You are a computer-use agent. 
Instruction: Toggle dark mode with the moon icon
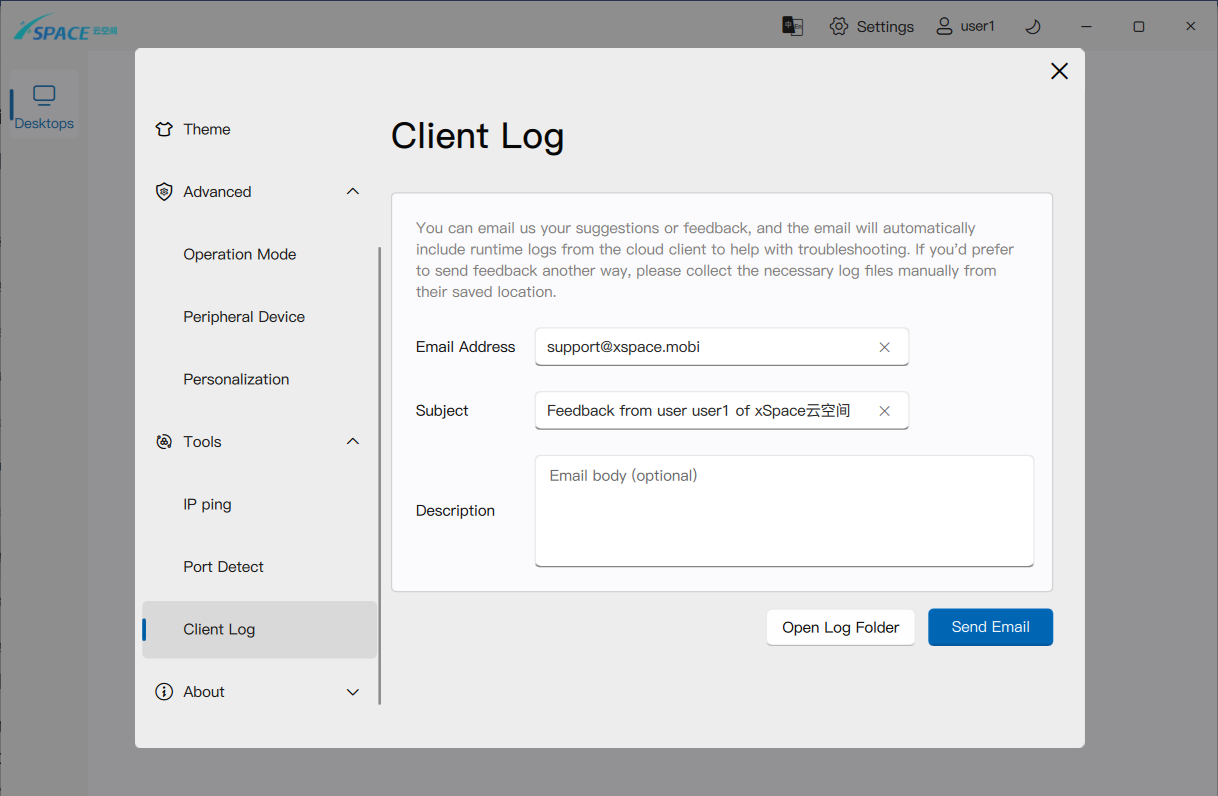point(1034,27)
